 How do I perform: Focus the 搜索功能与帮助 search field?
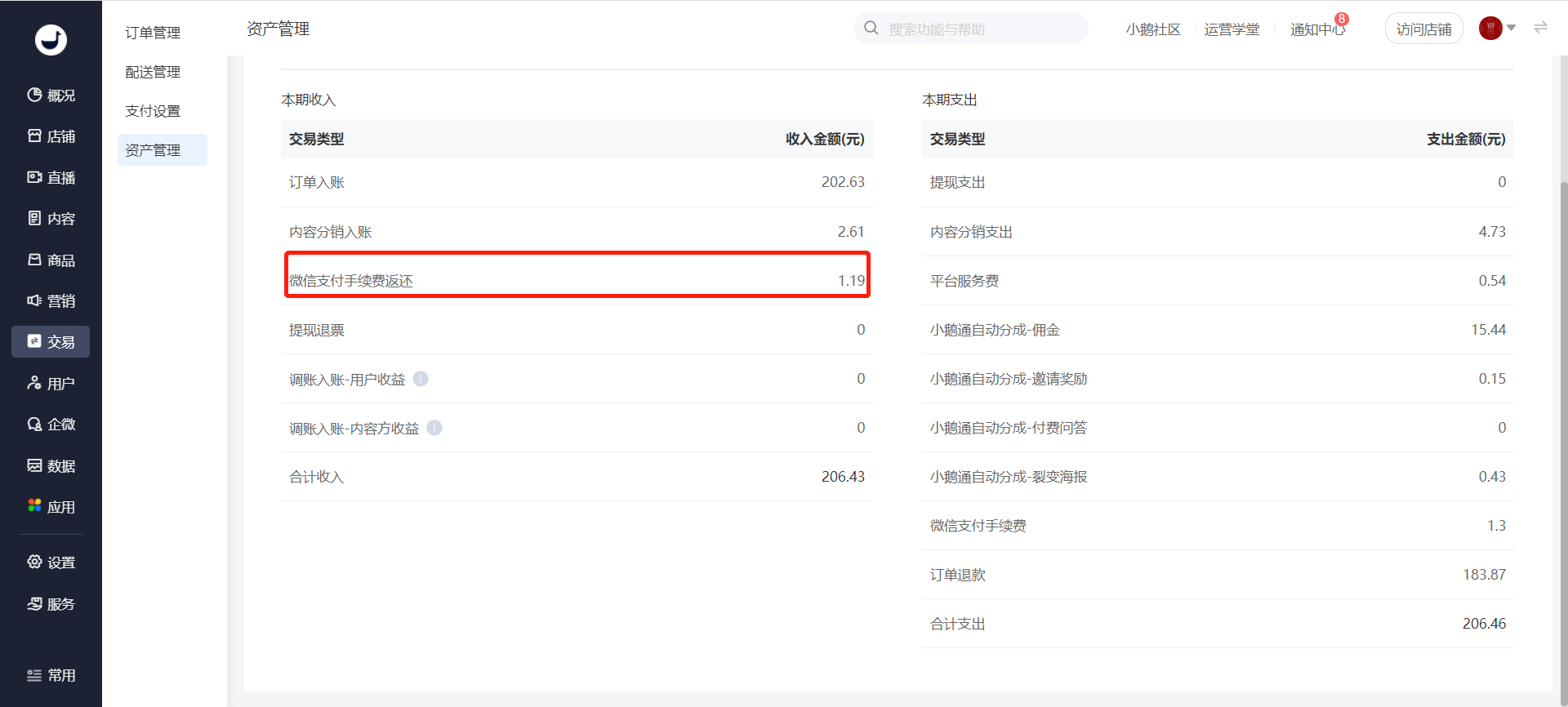pyautogui.click(x=971, y=29)
